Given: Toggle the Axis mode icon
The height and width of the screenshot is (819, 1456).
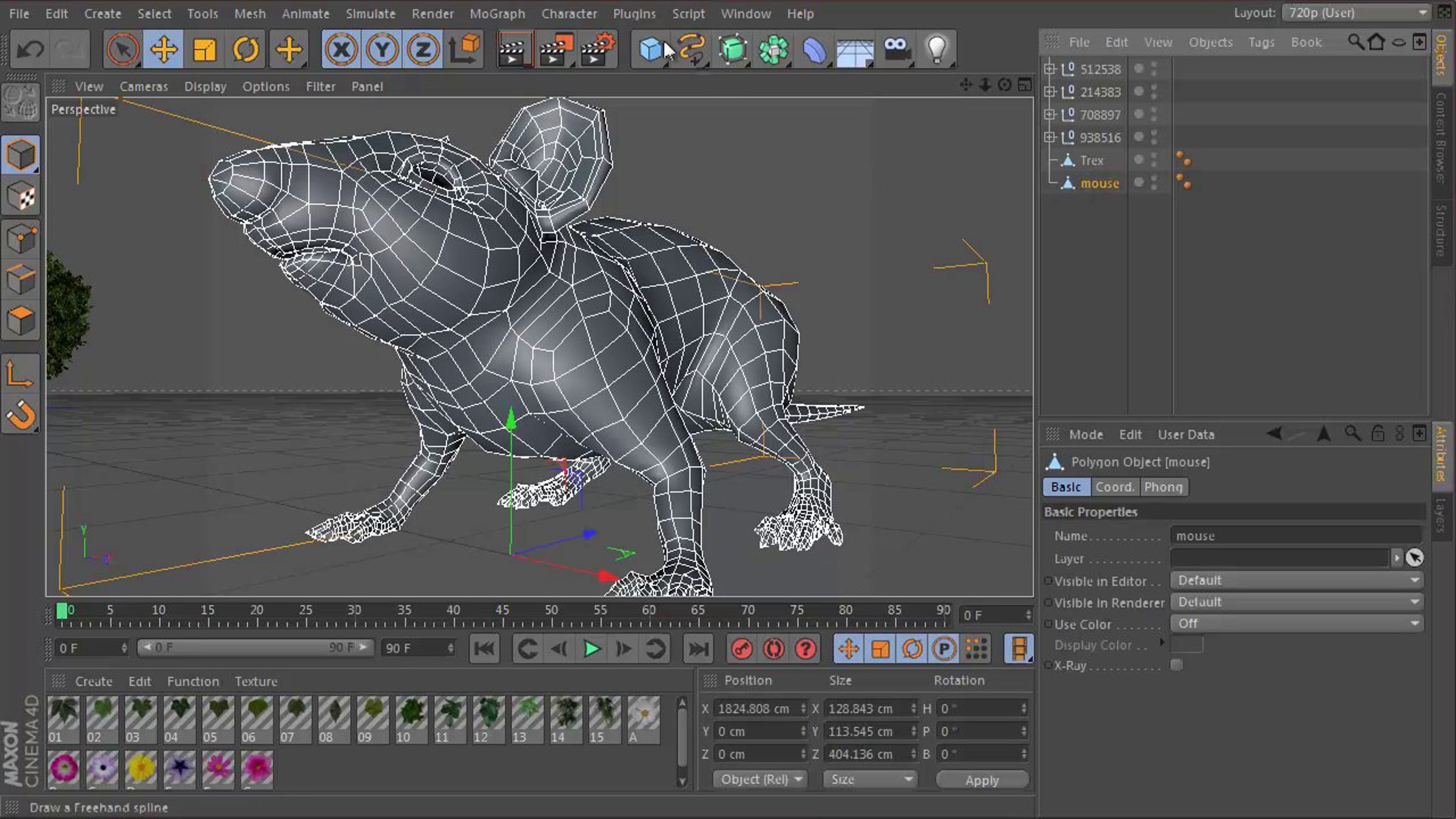Looking at the screenshot, I should click(x=21, y=373).
